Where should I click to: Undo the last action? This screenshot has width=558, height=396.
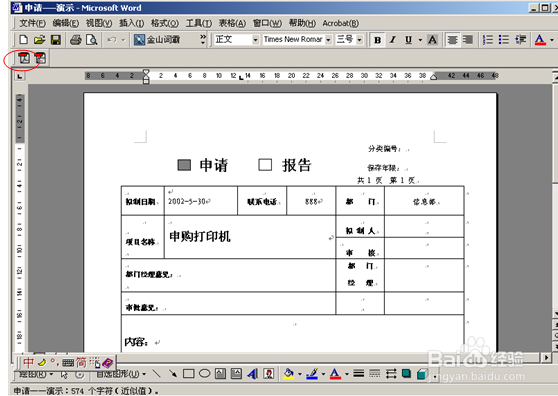(112, 39)
